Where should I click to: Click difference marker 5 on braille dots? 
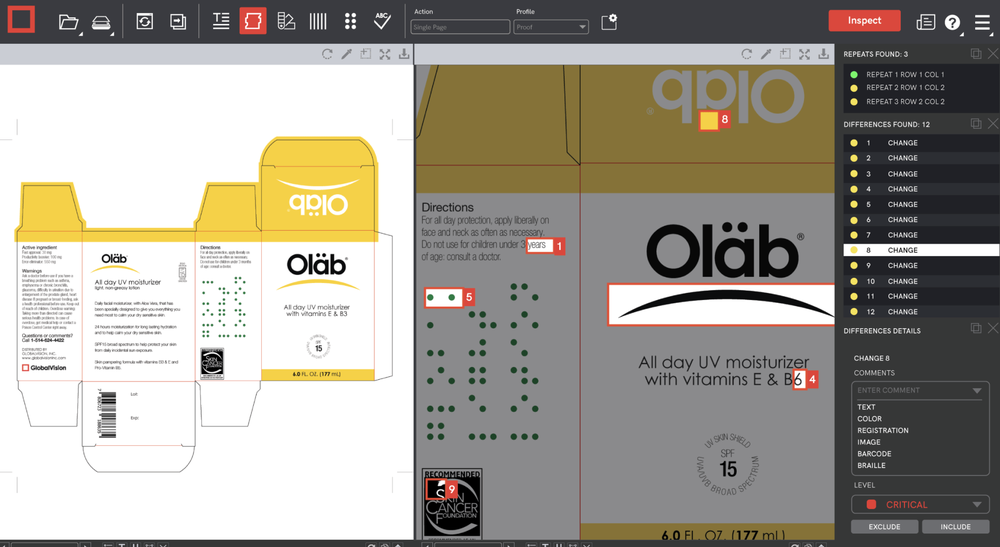tap(469, 297)
